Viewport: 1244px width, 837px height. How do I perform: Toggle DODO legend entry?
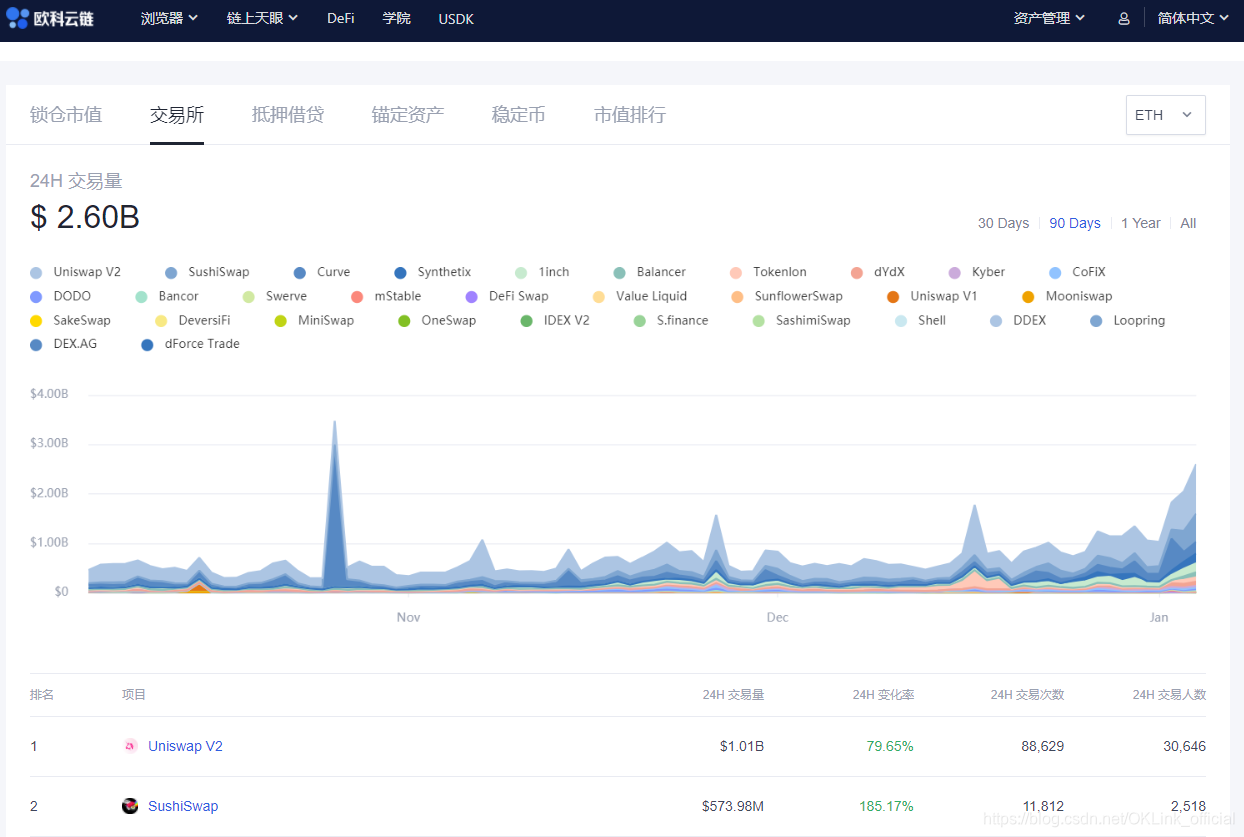(60, 296)
